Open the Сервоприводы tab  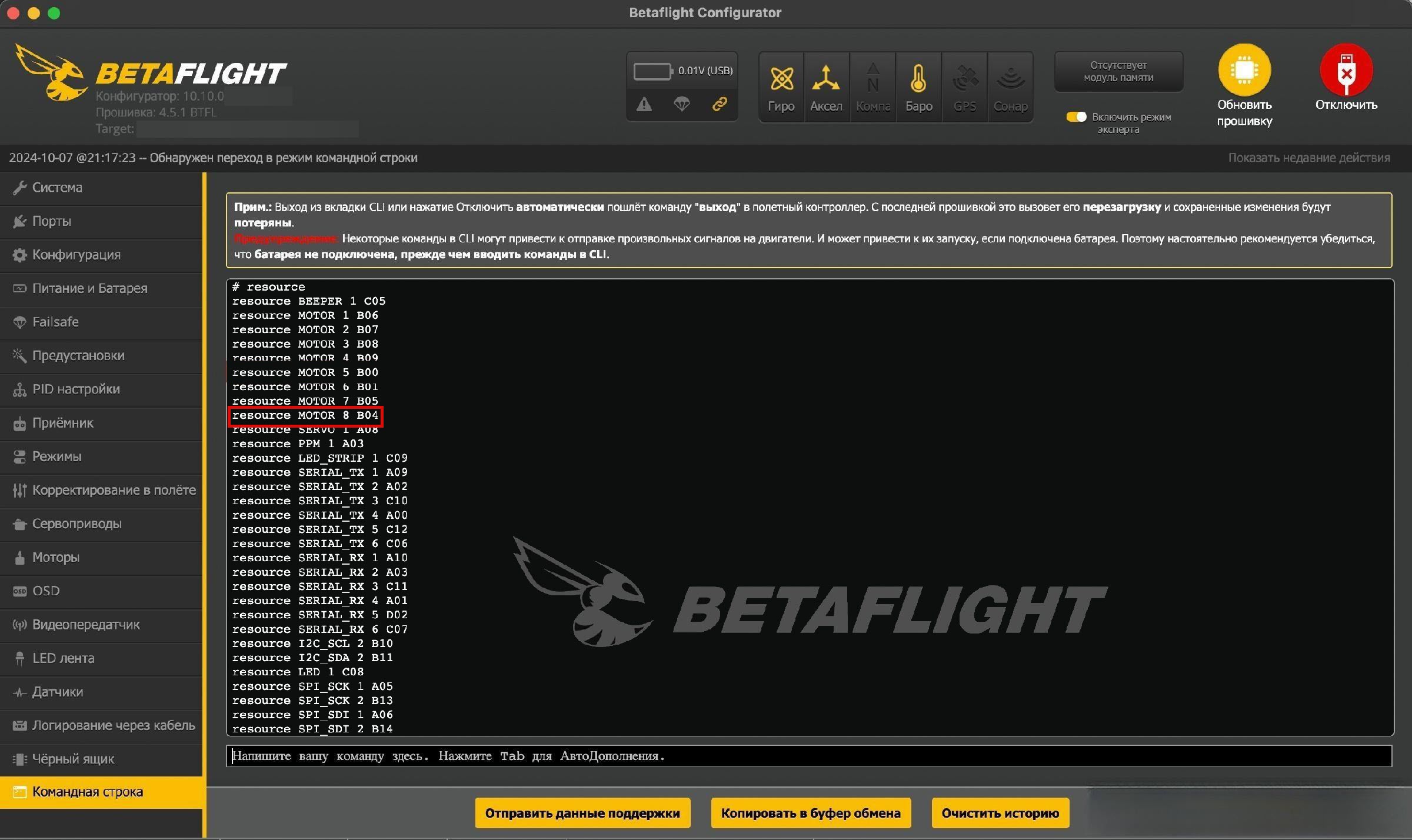[101, 524]
